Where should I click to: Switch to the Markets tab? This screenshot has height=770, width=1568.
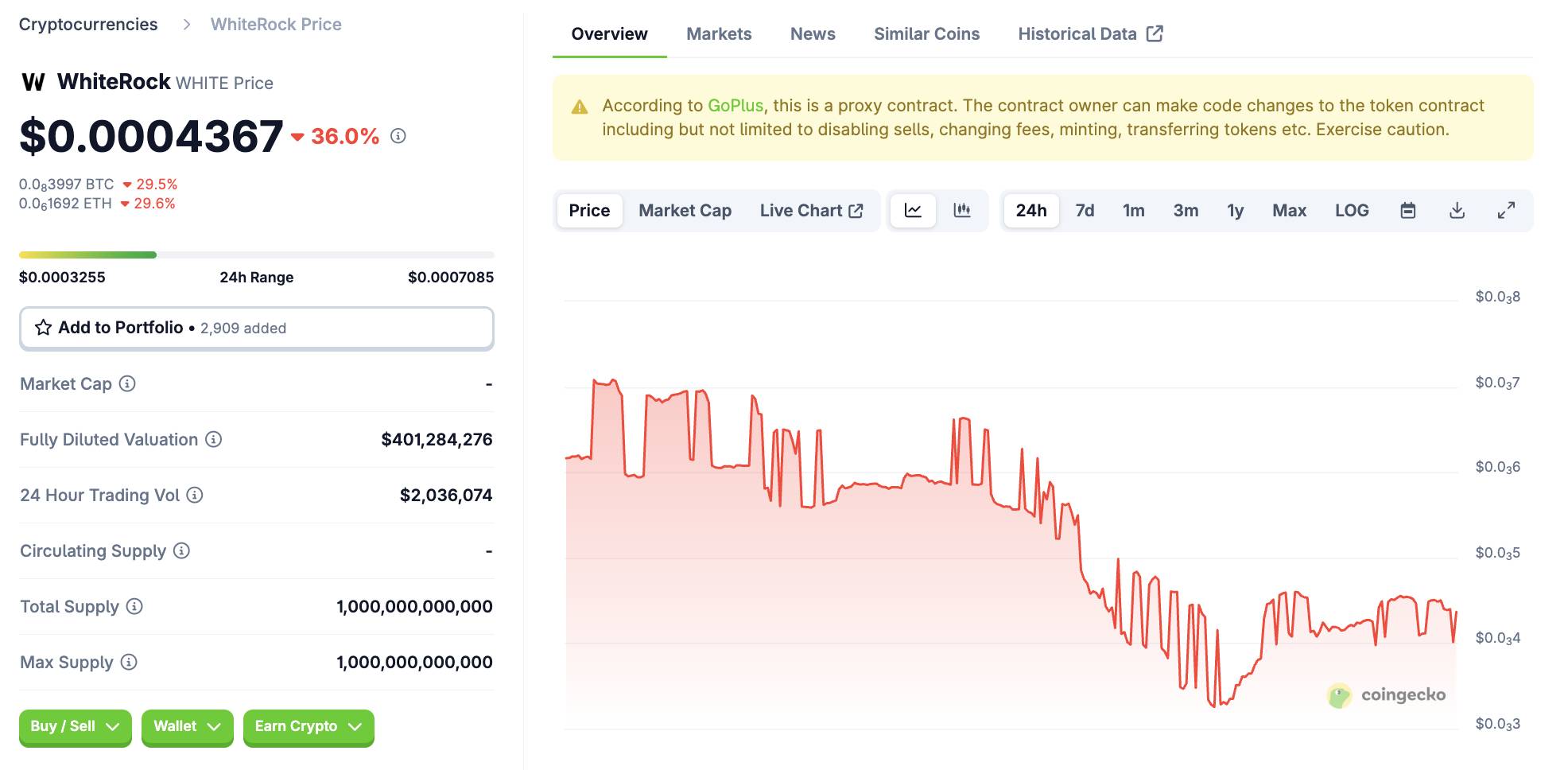(719, 34)
